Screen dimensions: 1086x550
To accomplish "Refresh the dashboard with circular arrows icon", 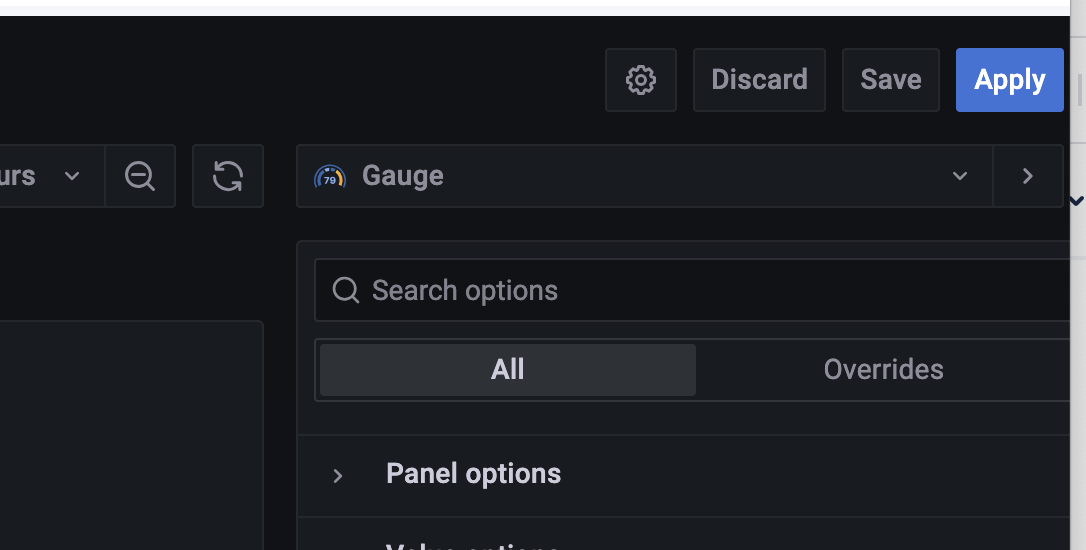I will point(228,176).
